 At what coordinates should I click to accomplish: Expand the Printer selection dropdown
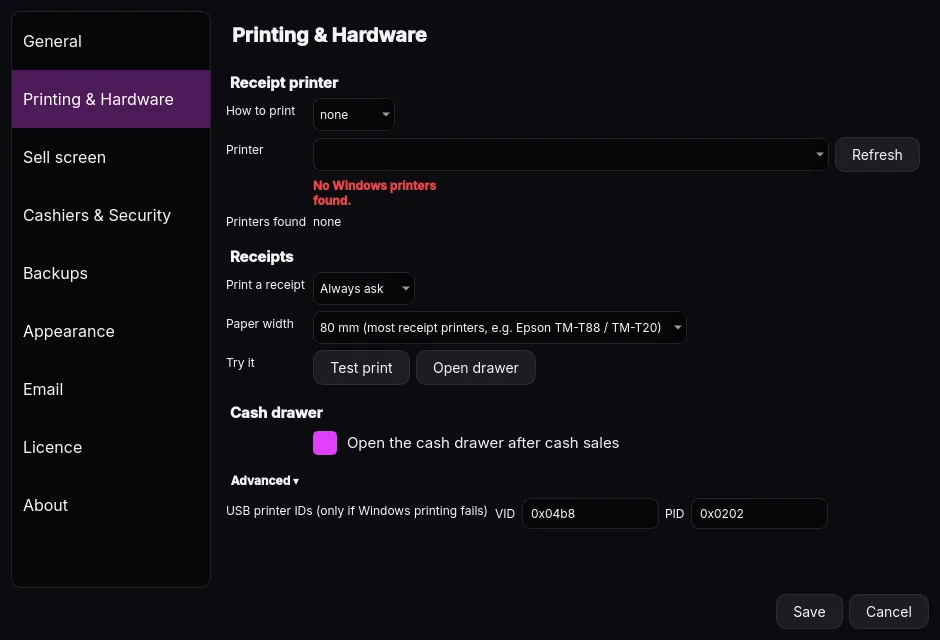pos(571,155)
